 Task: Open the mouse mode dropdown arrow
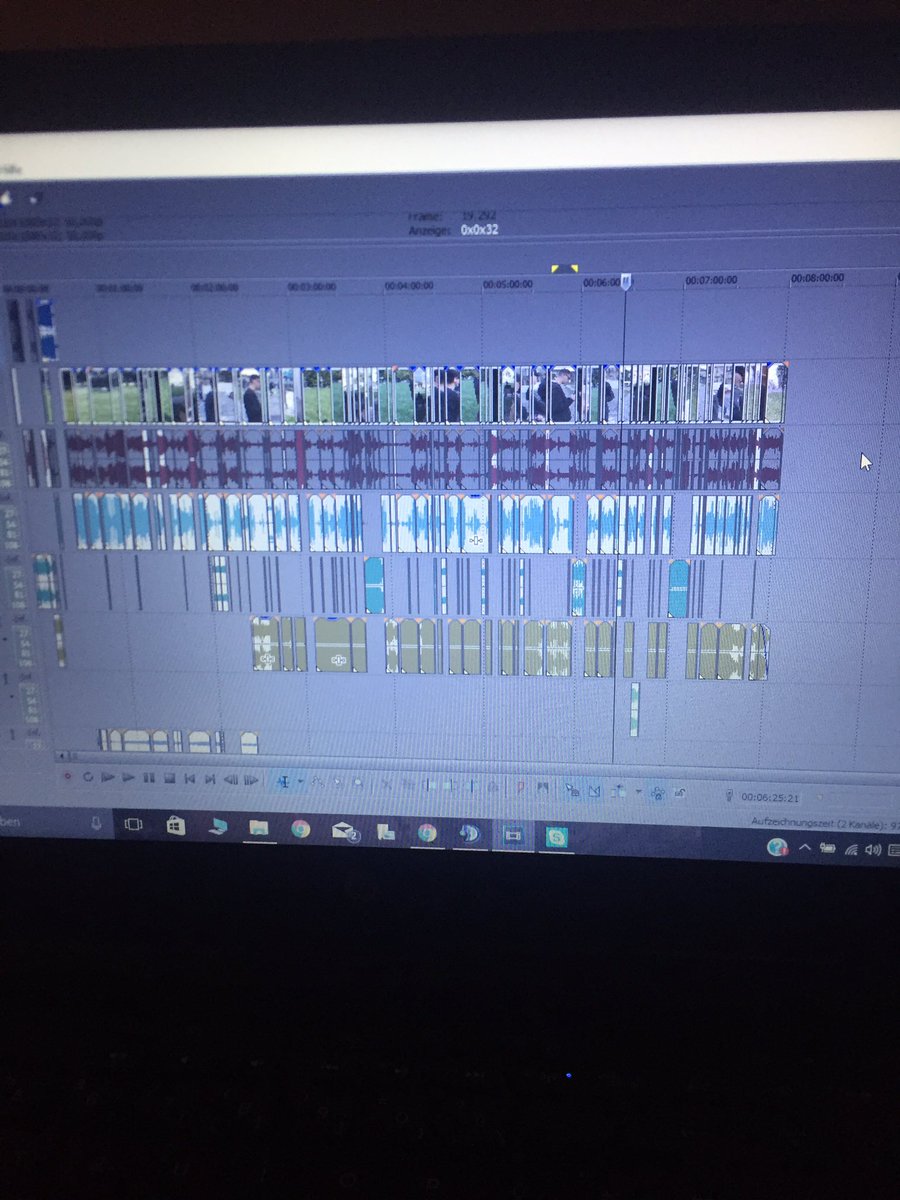pyautogui.click(x=300, y=781)
